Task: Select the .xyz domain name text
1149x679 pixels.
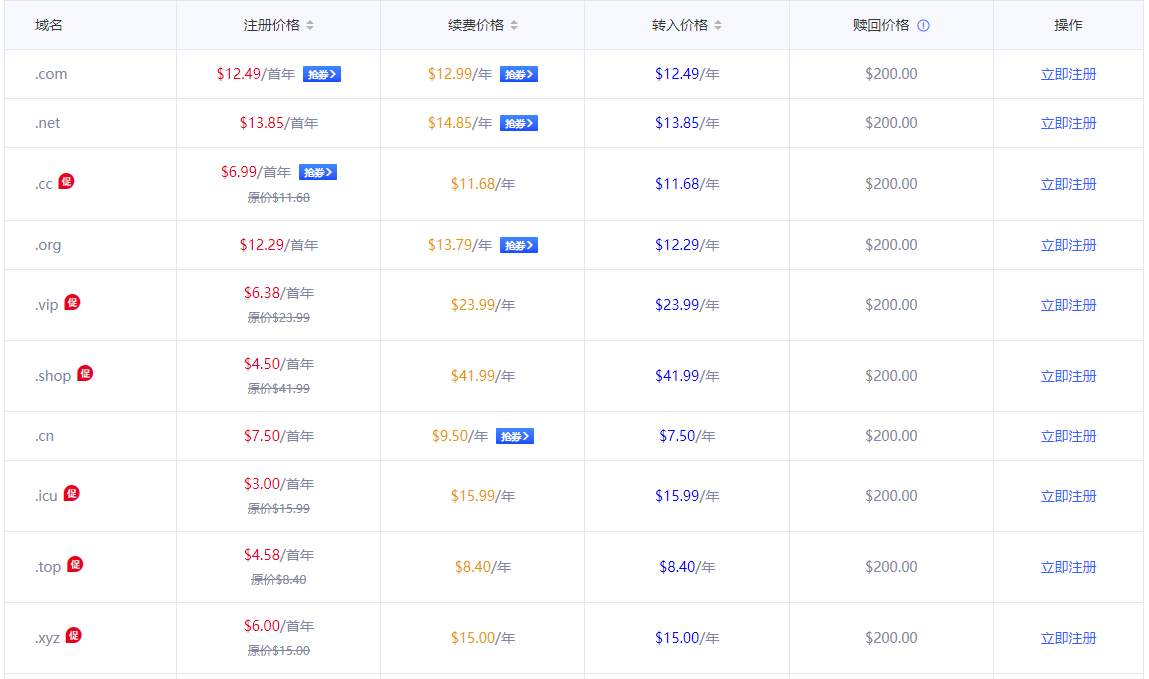Action: click(48, 638)
